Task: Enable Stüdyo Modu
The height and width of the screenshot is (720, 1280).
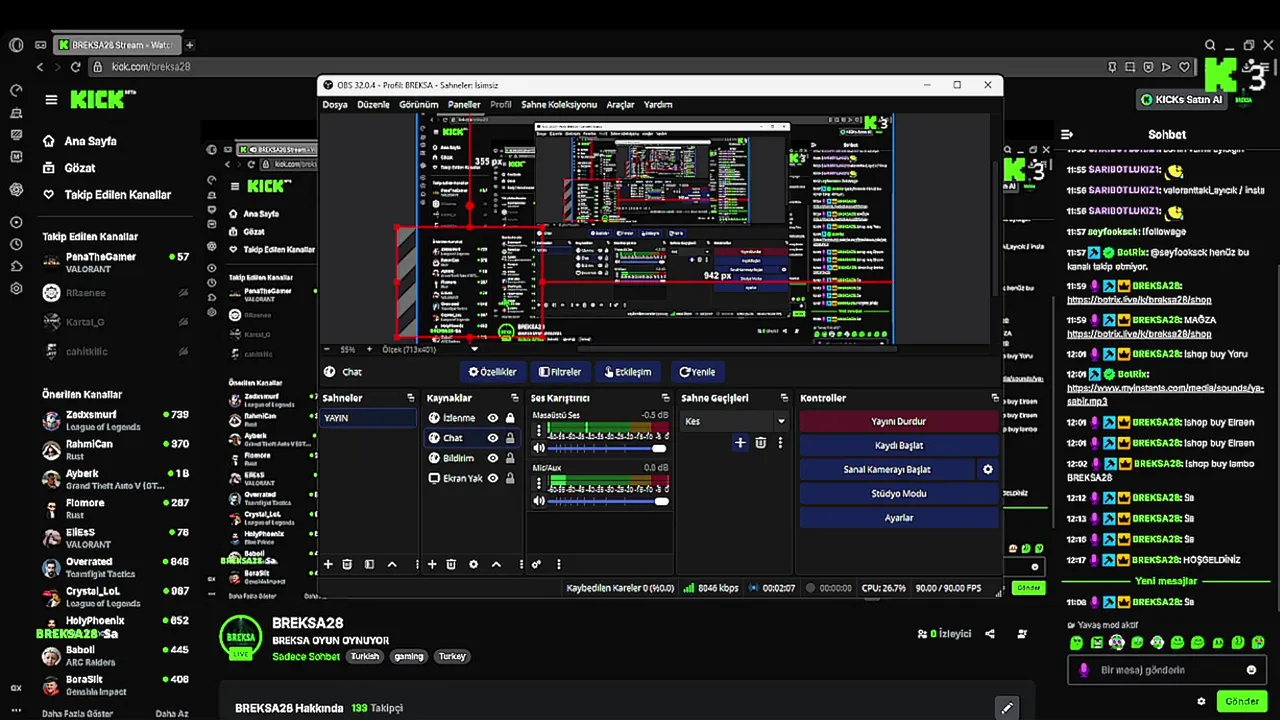Action: 899,494
